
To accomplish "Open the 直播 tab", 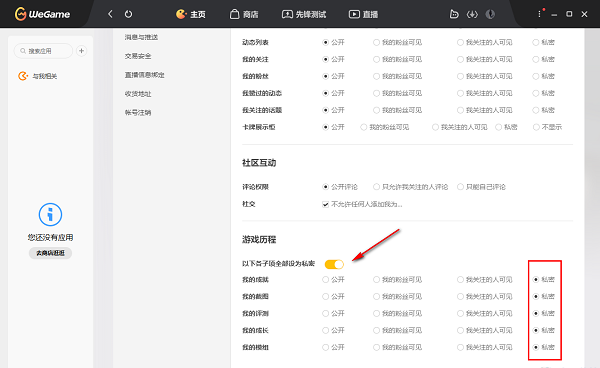I will (x=363, y=14).
